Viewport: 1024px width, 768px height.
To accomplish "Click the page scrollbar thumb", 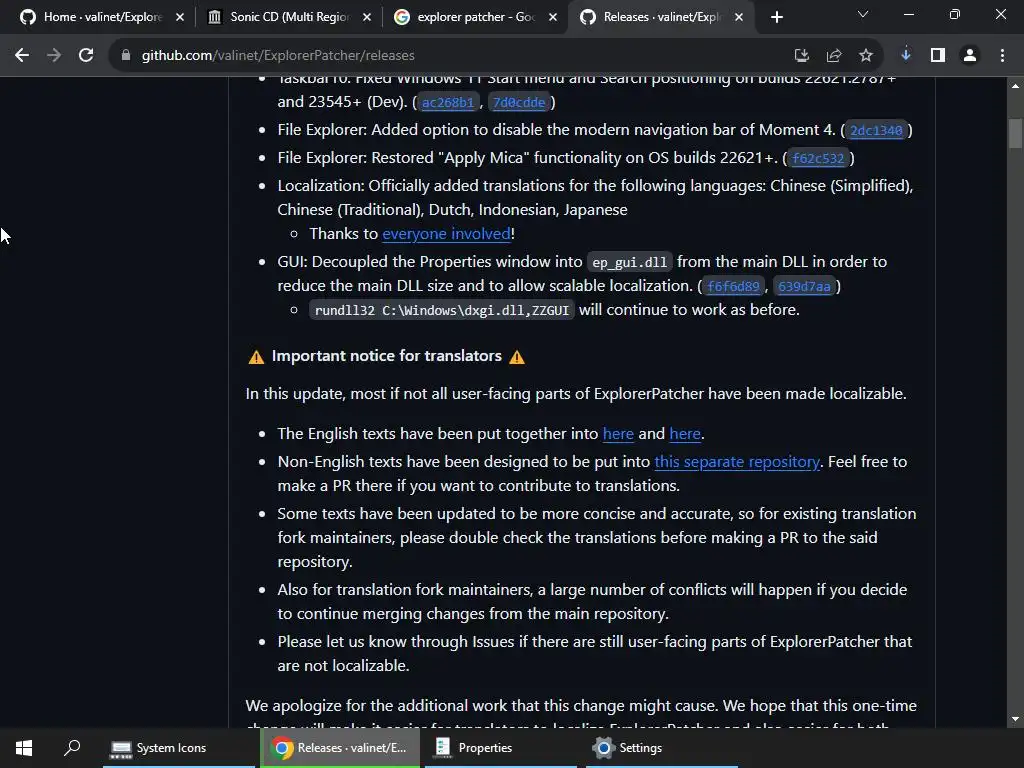I will 1015,133.
